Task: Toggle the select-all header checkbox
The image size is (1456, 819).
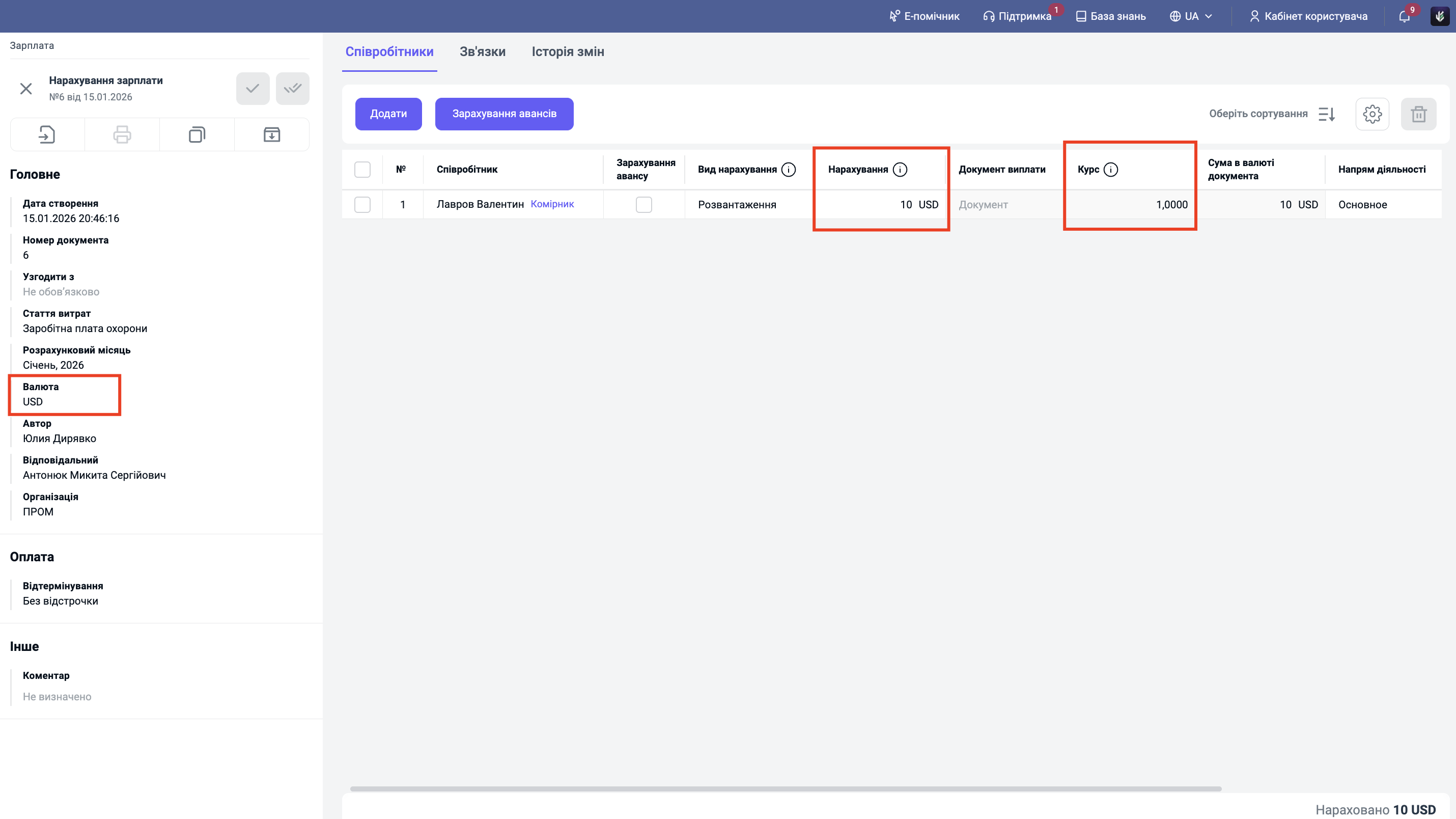Action: [x=362, y=170]
